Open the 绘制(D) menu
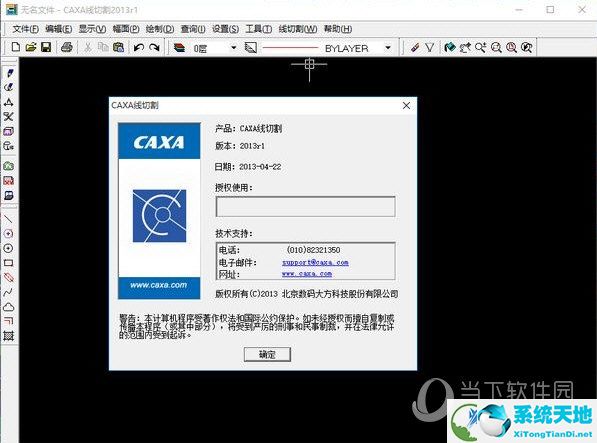Screen dimensions: 597x443 click(160, 29)
